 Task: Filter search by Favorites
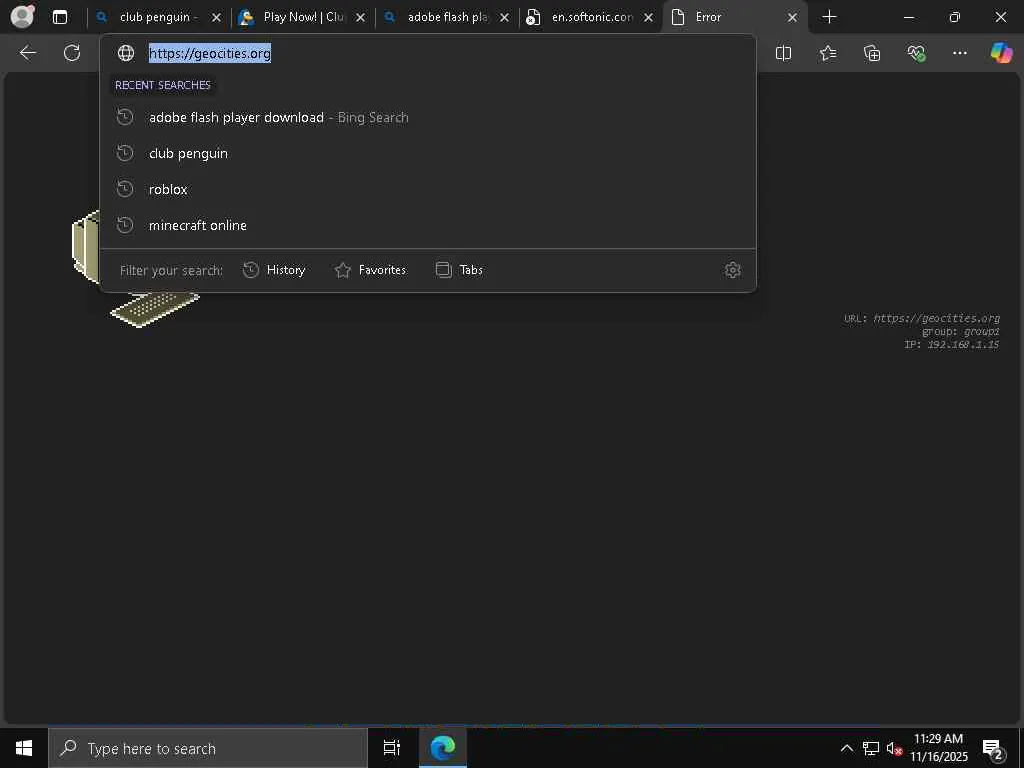370,270
